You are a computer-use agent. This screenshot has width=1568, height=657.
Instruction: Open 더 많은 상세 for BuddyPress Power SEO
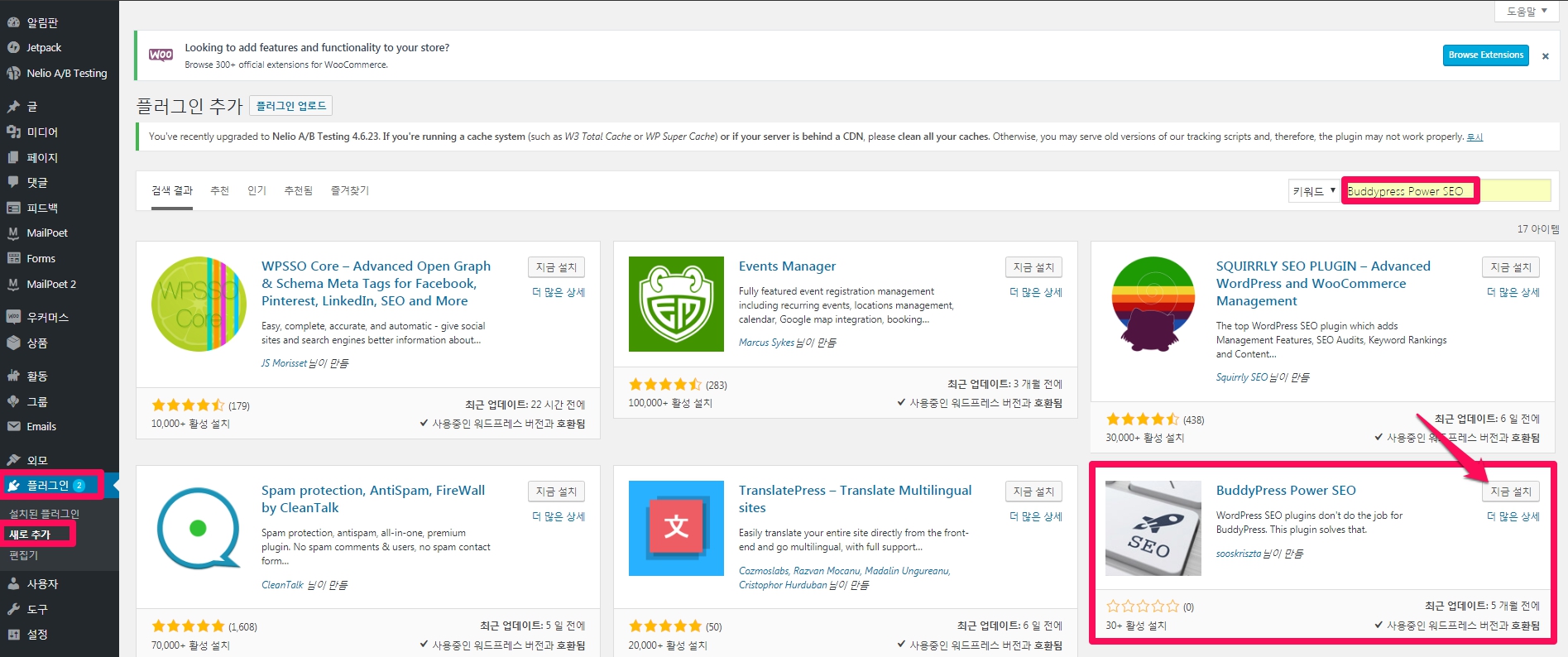point(1513,516)
